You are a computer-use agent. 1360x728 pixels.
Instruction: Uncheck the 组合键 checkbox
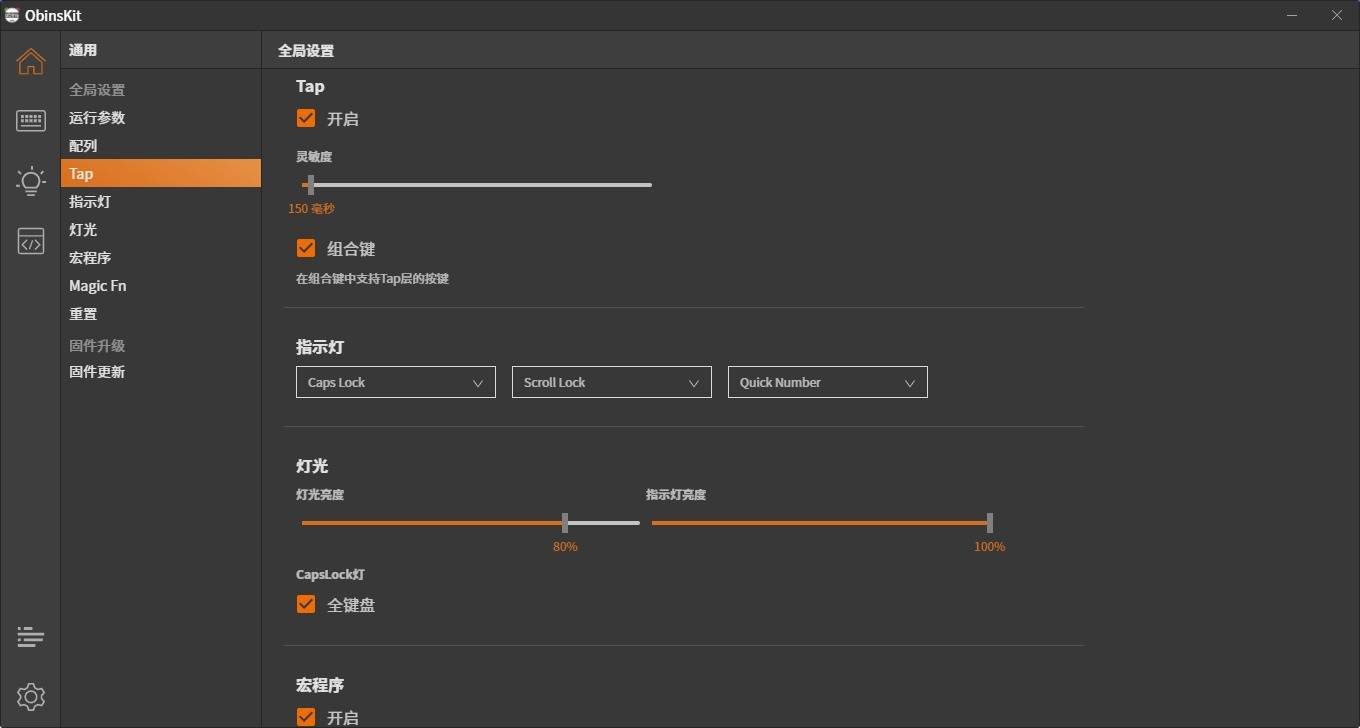[x=306, y=248]
